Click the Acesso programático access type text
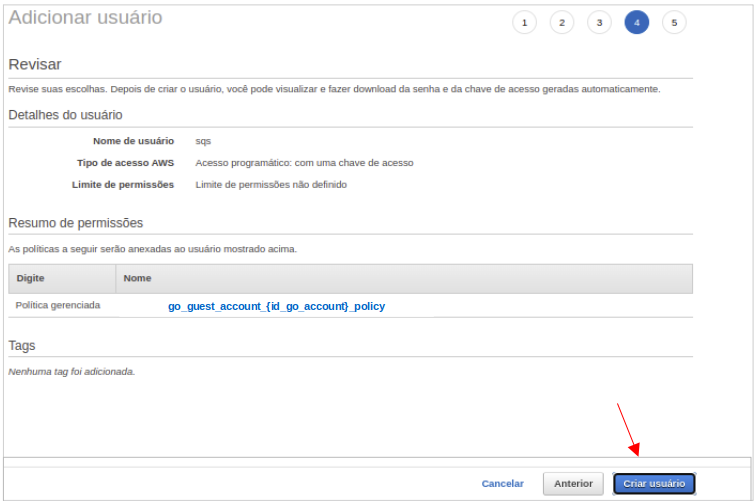Screen dimensions: 756x501 [304, 163]
